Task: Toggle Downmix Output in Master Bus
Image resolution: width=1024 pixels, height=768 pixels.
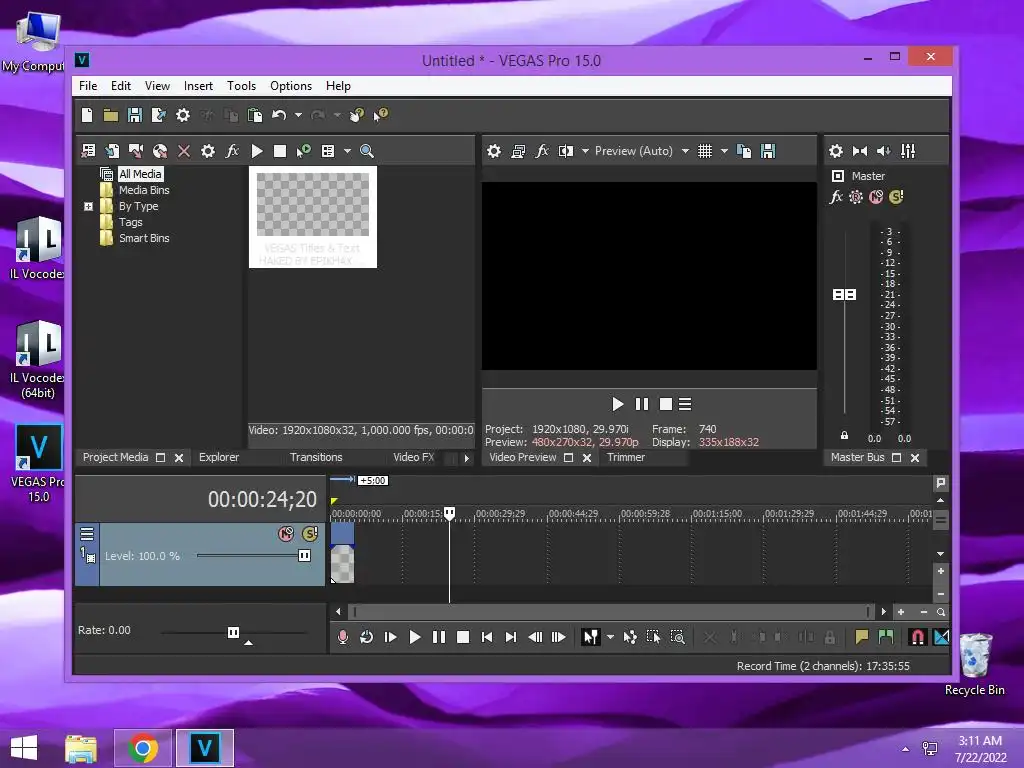Action: tap(859, 152)
